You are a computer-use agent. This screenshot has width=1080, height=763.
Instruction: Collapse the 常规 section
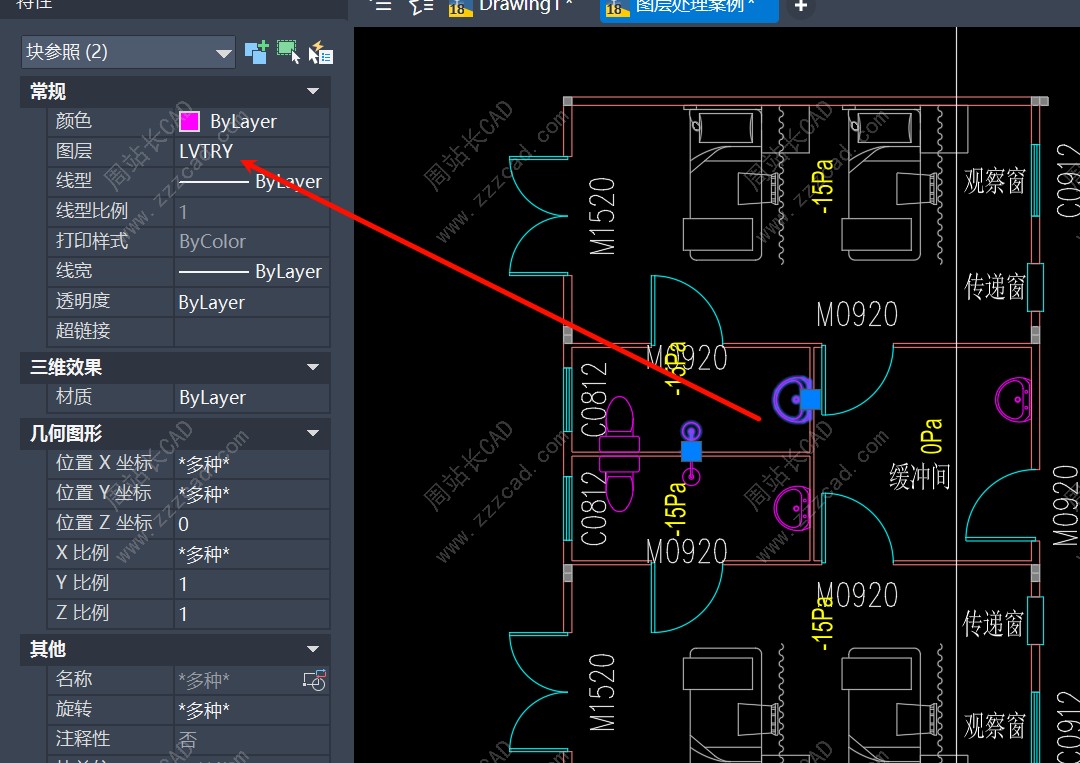313,92
